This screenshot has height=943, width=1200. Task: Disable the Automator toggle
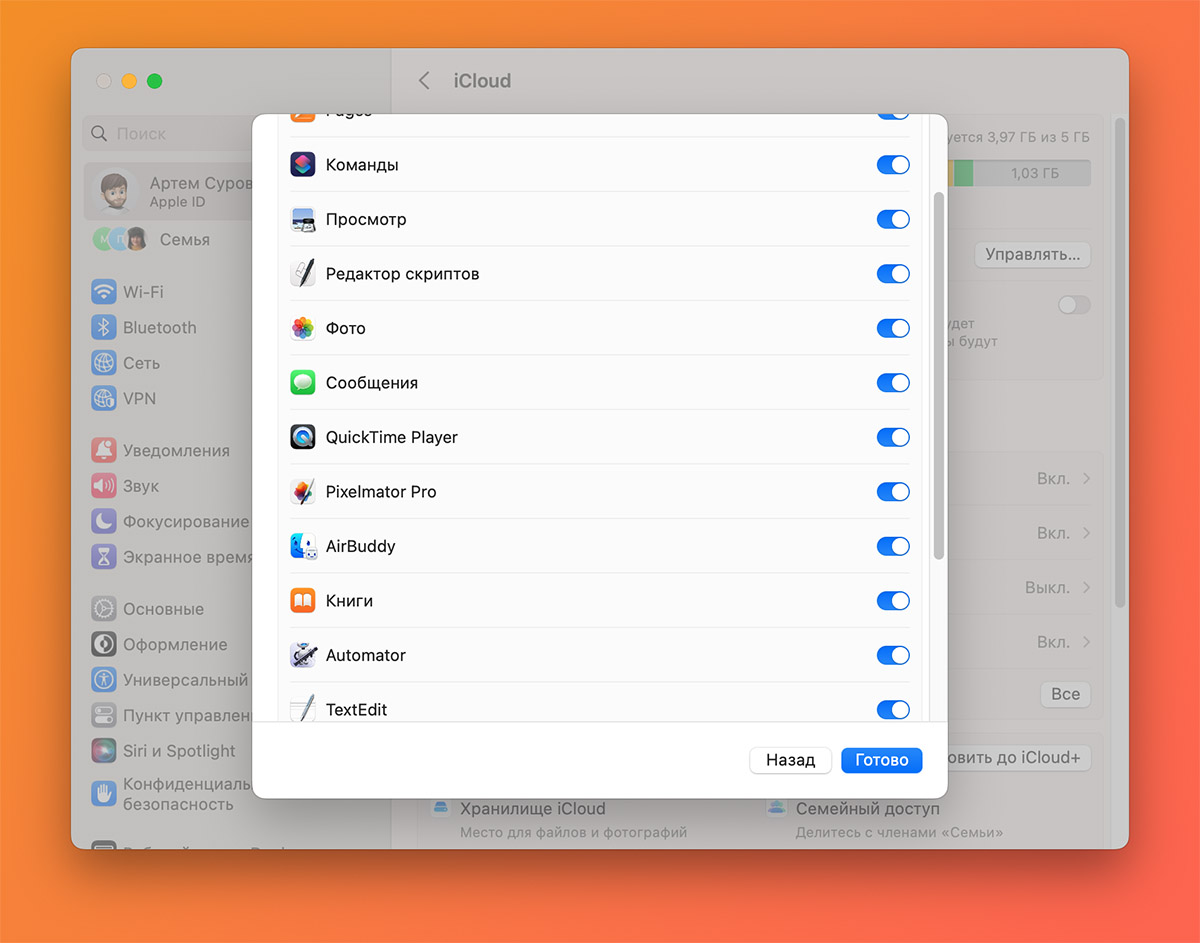coord(893,655)
